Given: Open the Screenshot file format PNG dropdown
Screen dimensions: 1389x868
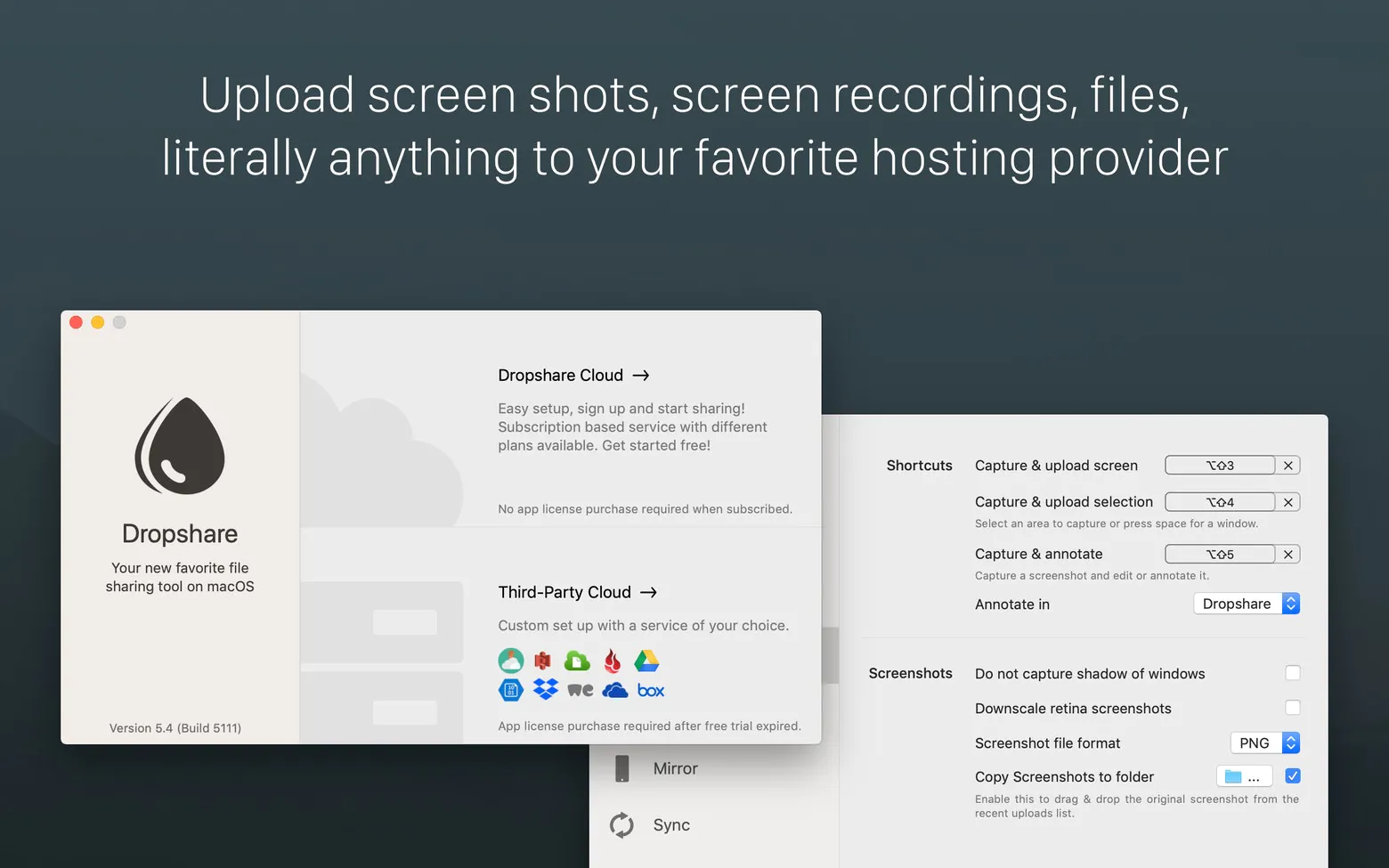Looking at the screenshot, I should (1264, 742).
